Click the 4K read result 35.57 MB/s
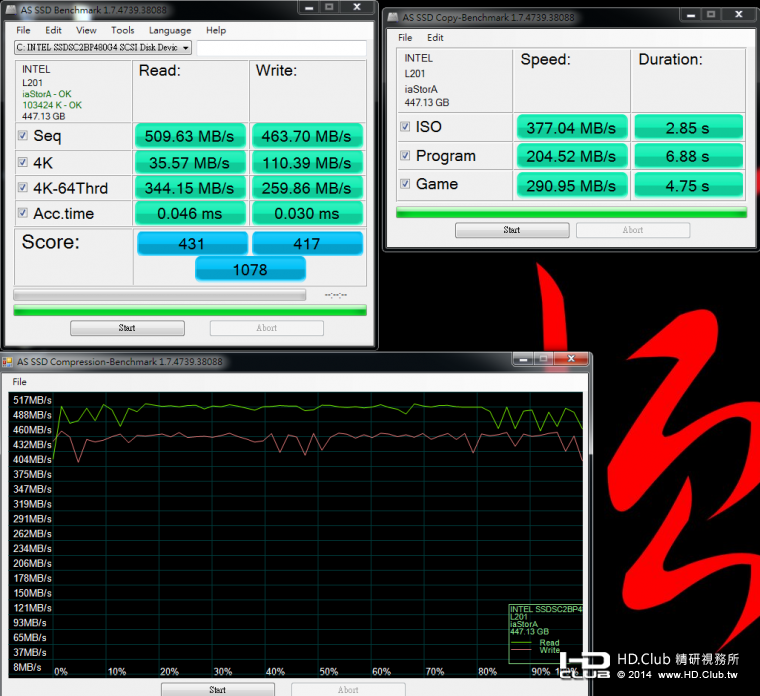The height and width of the screenshot is (696, 760). [190, 163]
